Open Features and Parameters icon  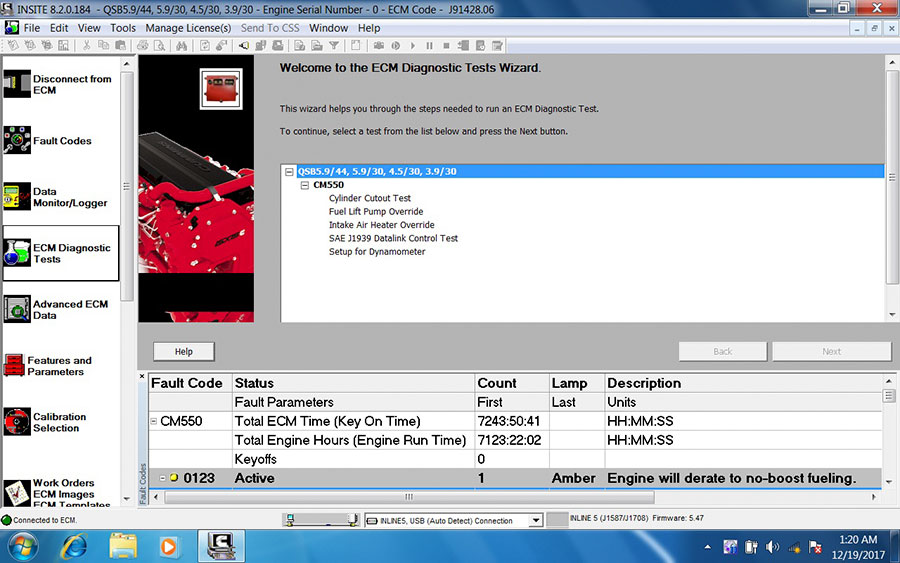[x=17, y=365]
